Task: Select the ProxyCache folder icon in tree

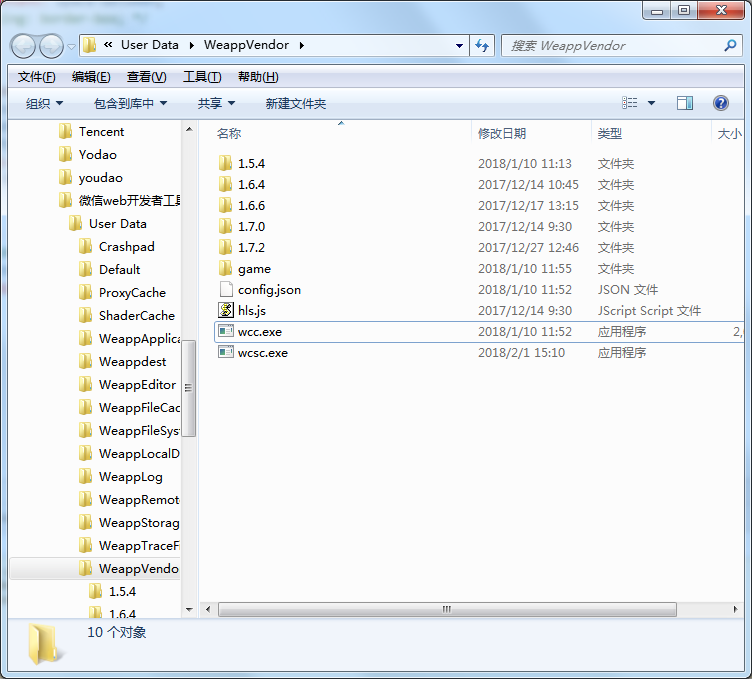Action: (85, 293)
